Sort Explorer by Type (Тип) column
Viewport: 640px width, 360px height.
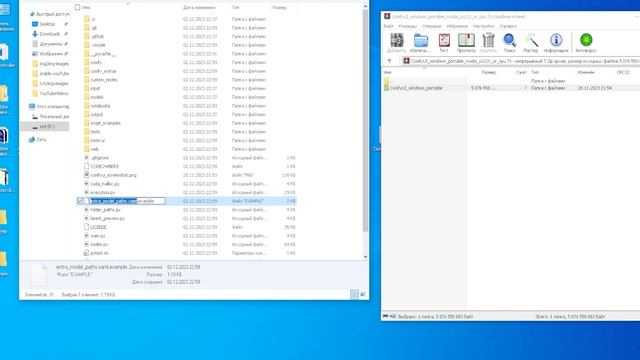[236, 7]
